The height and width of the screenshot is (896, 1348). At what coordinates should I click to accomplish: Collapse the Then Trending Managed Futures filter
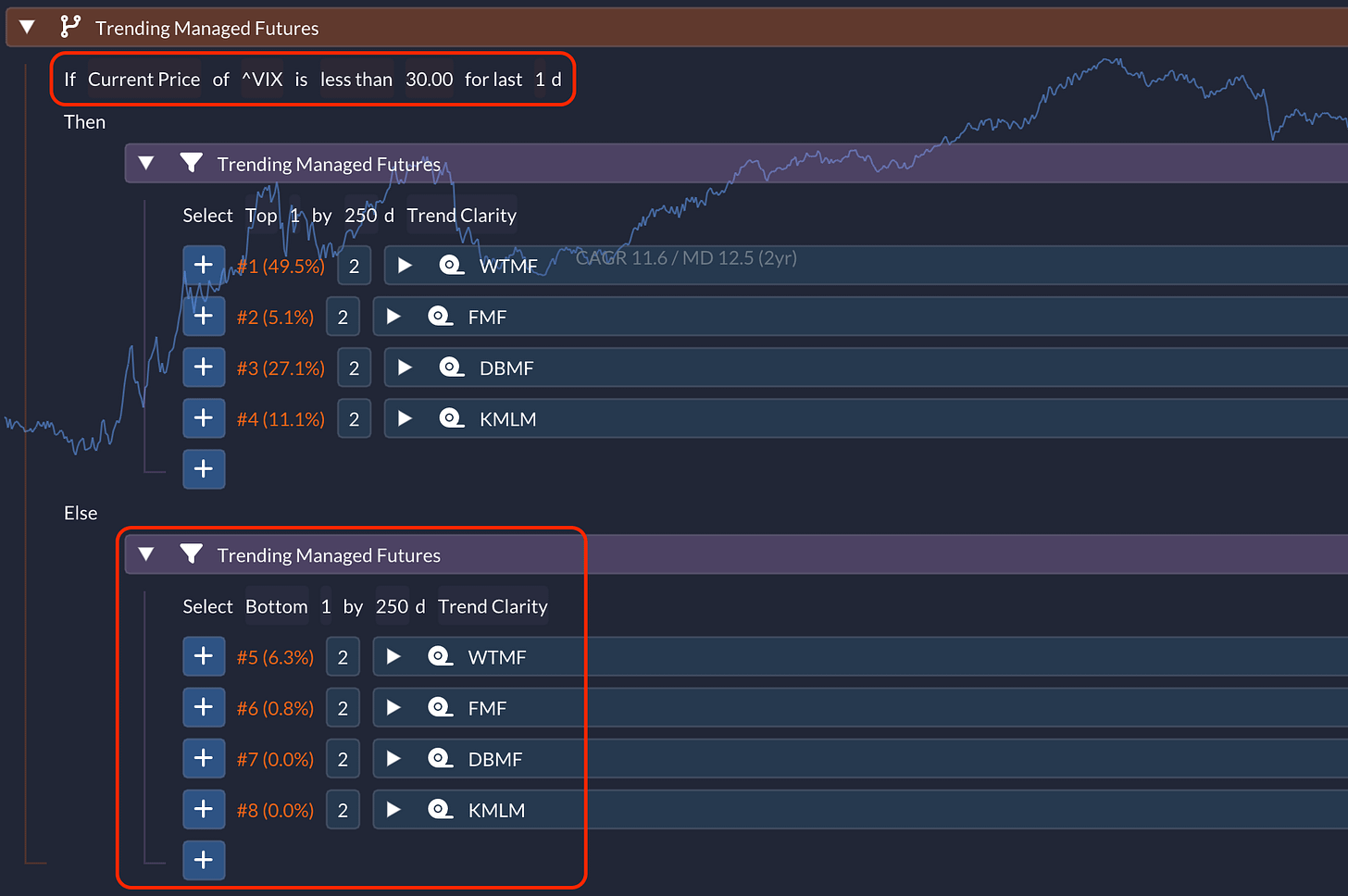[x=145, y=163]
